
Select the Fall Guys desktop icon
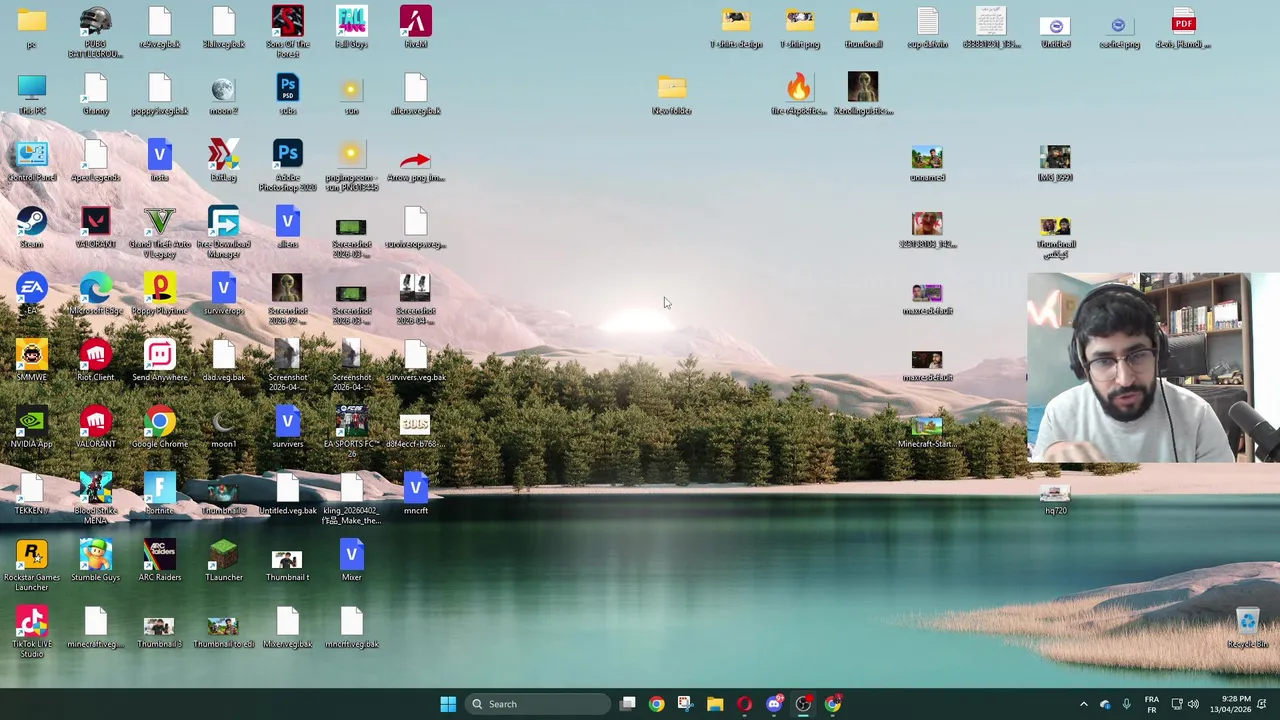pyautogui.click(x=351, y=27)
